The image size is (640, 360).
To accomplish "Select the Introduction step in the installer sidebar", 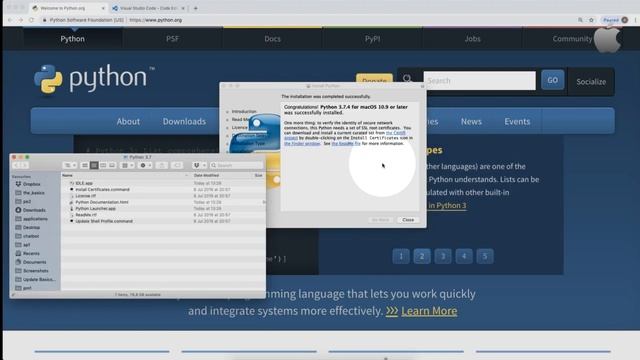I will (244, 111).
